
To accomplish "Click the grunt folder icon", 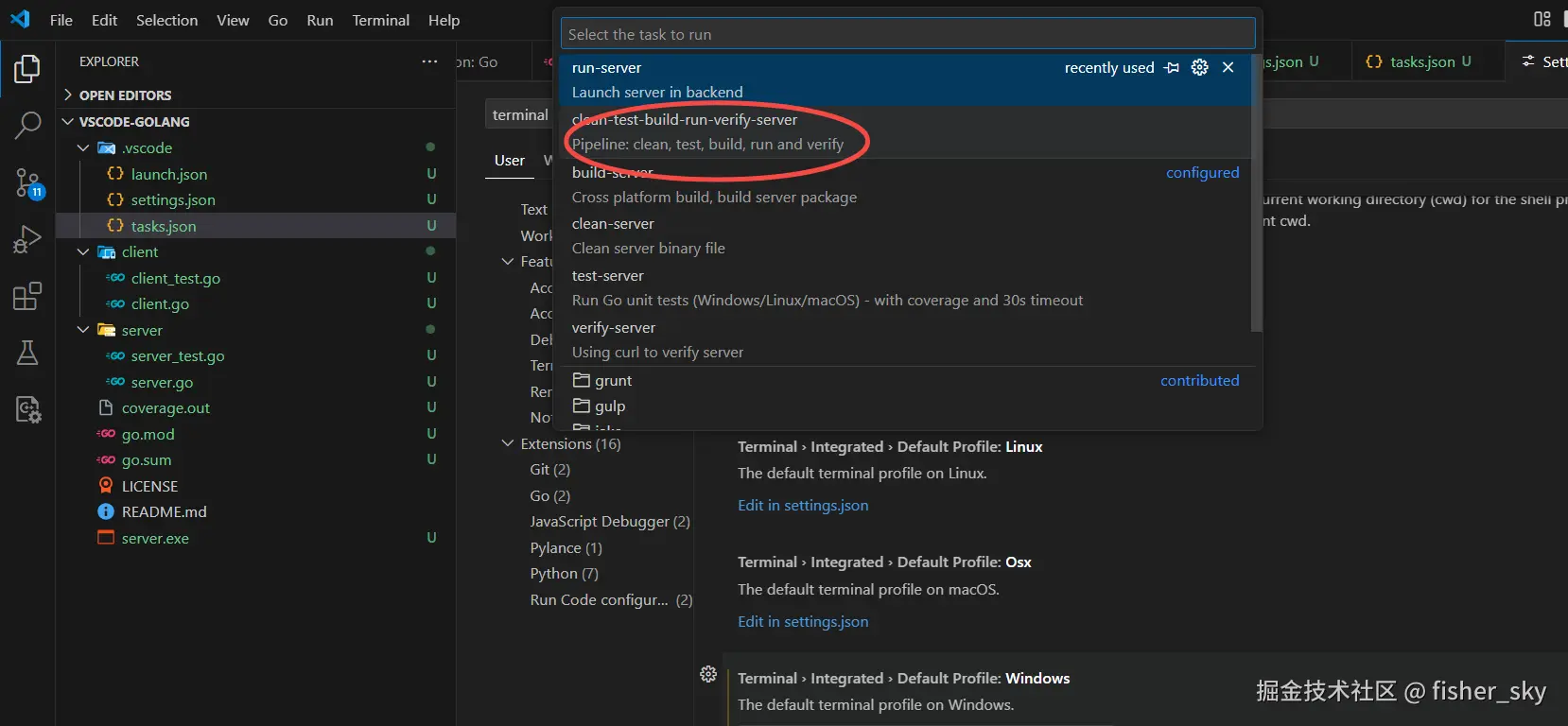I will pyautogui.click(x=582, y=380).
